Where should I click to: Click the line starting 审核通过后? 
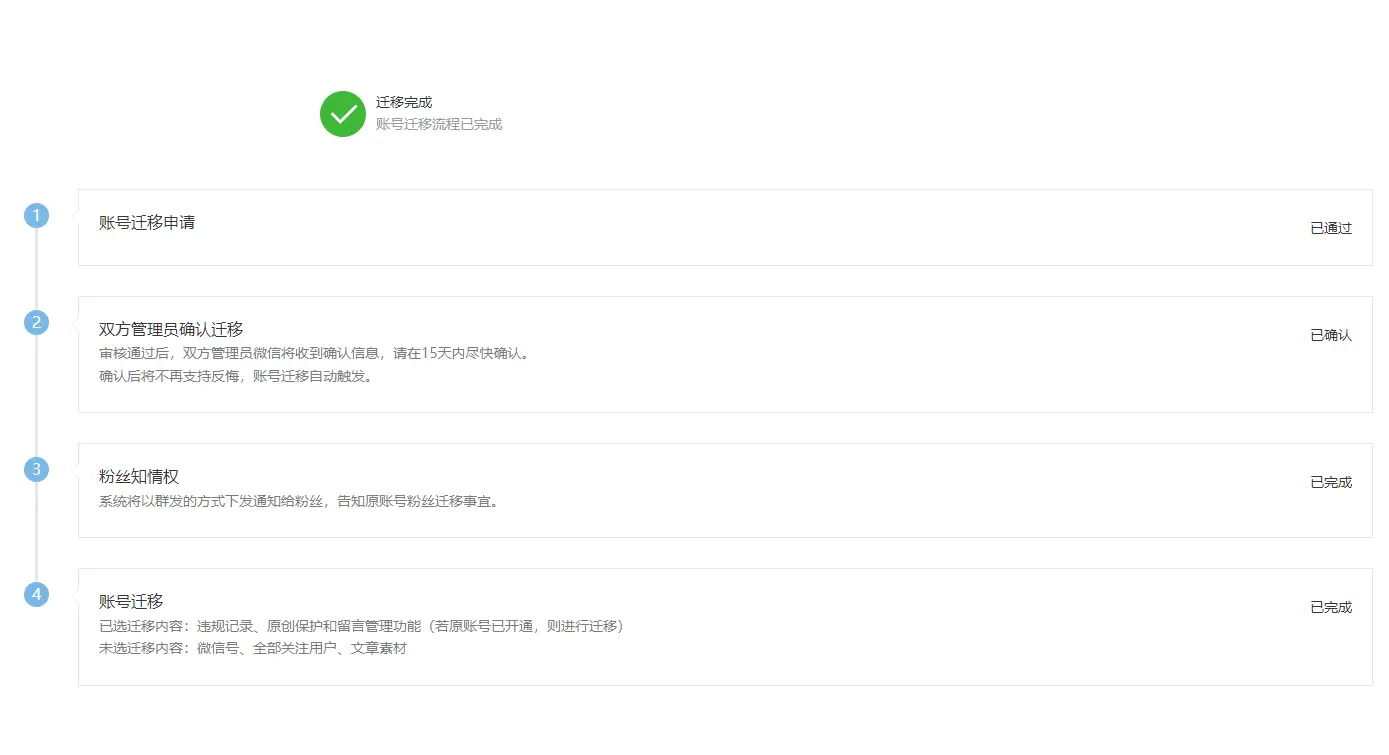[x=314, y=353]
